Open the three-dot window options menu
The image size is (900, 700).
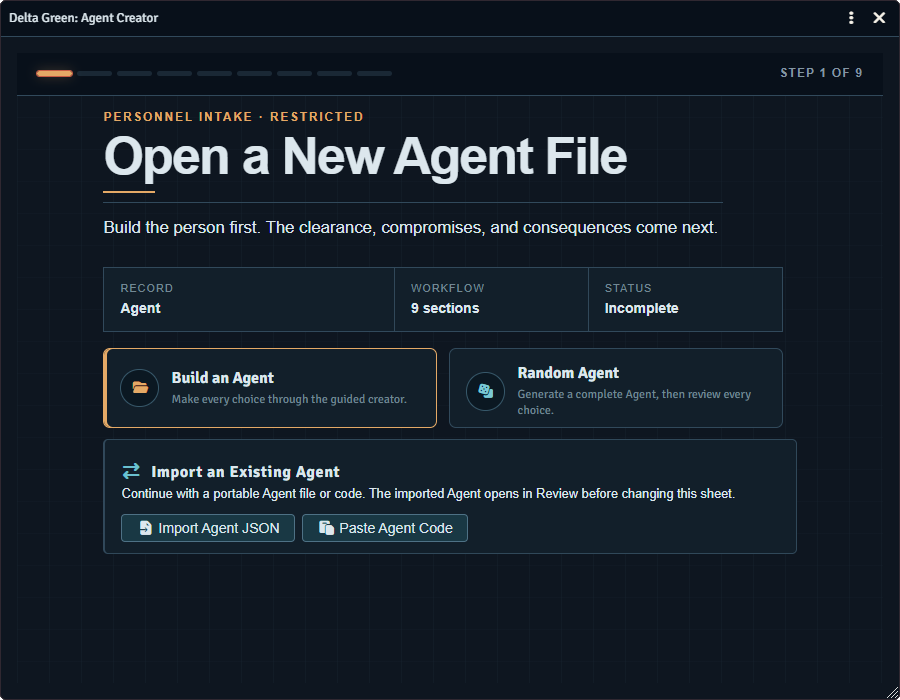tap(851, 18)
